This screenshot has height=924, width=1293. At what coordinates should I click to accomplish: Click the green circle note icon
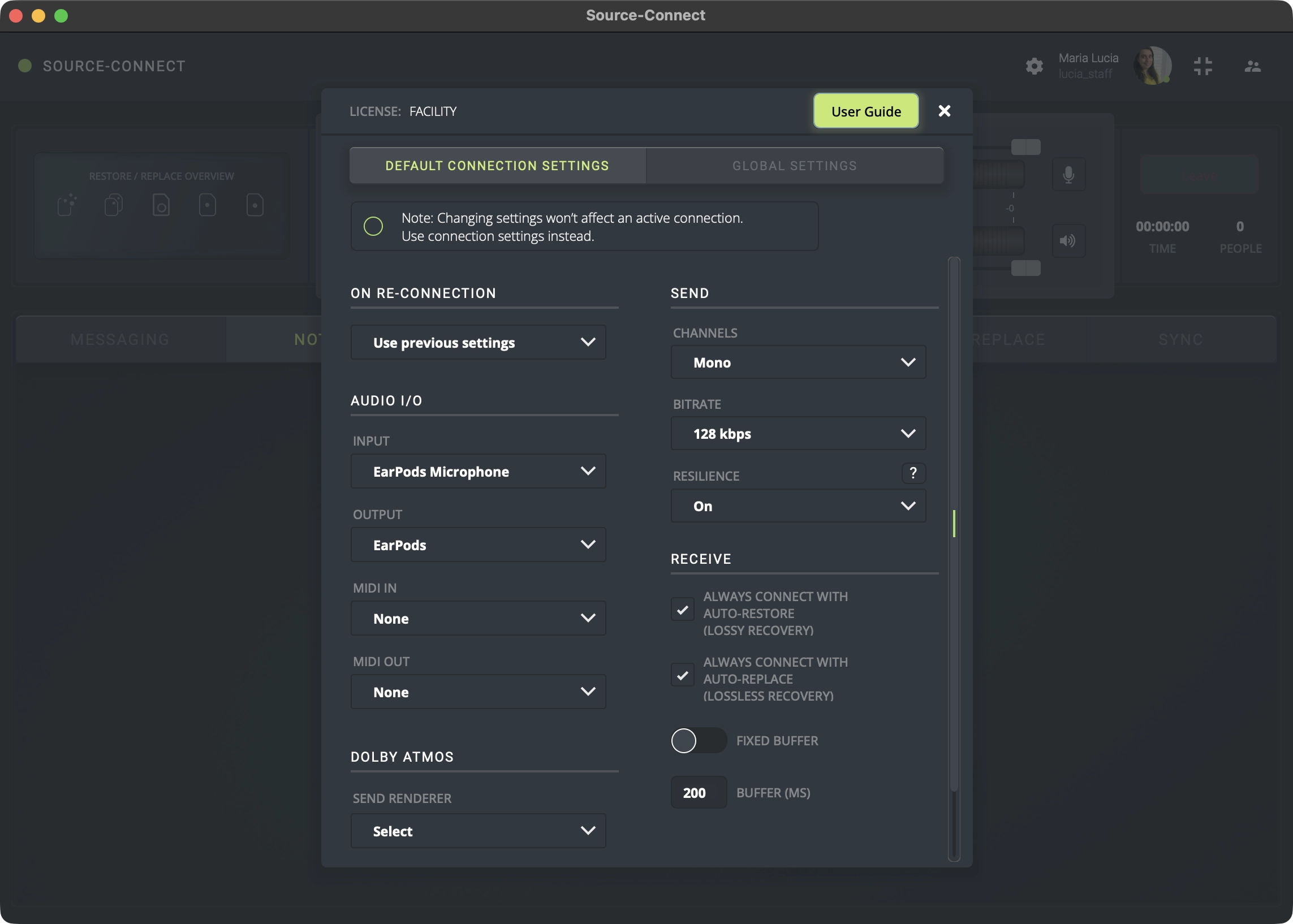pos(373,226)
